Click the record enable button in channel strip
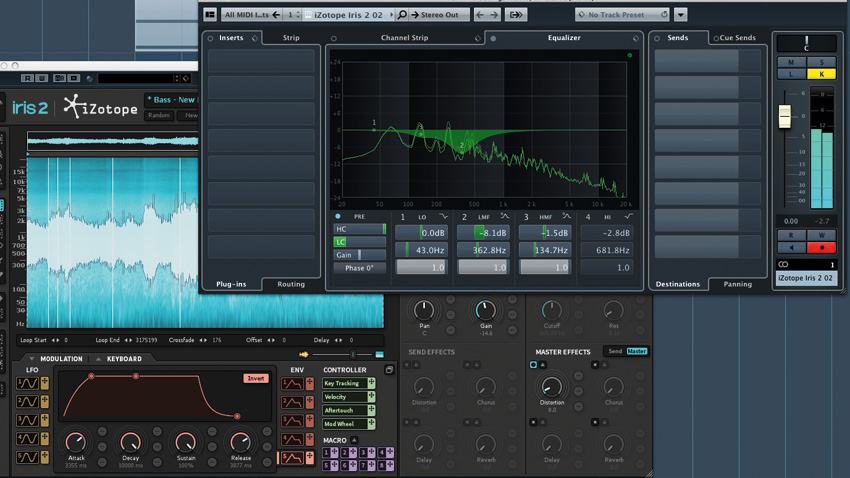 [x=822, y=248]
